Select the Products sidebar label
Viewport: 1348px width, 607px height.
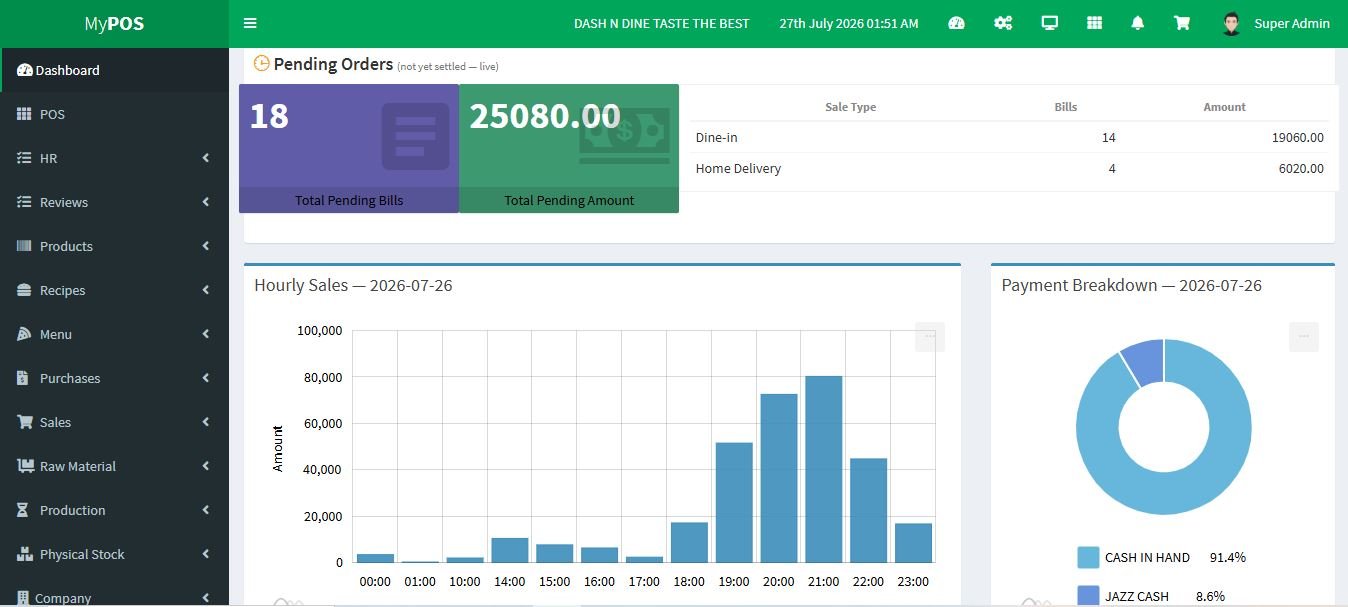coord(66,246)
